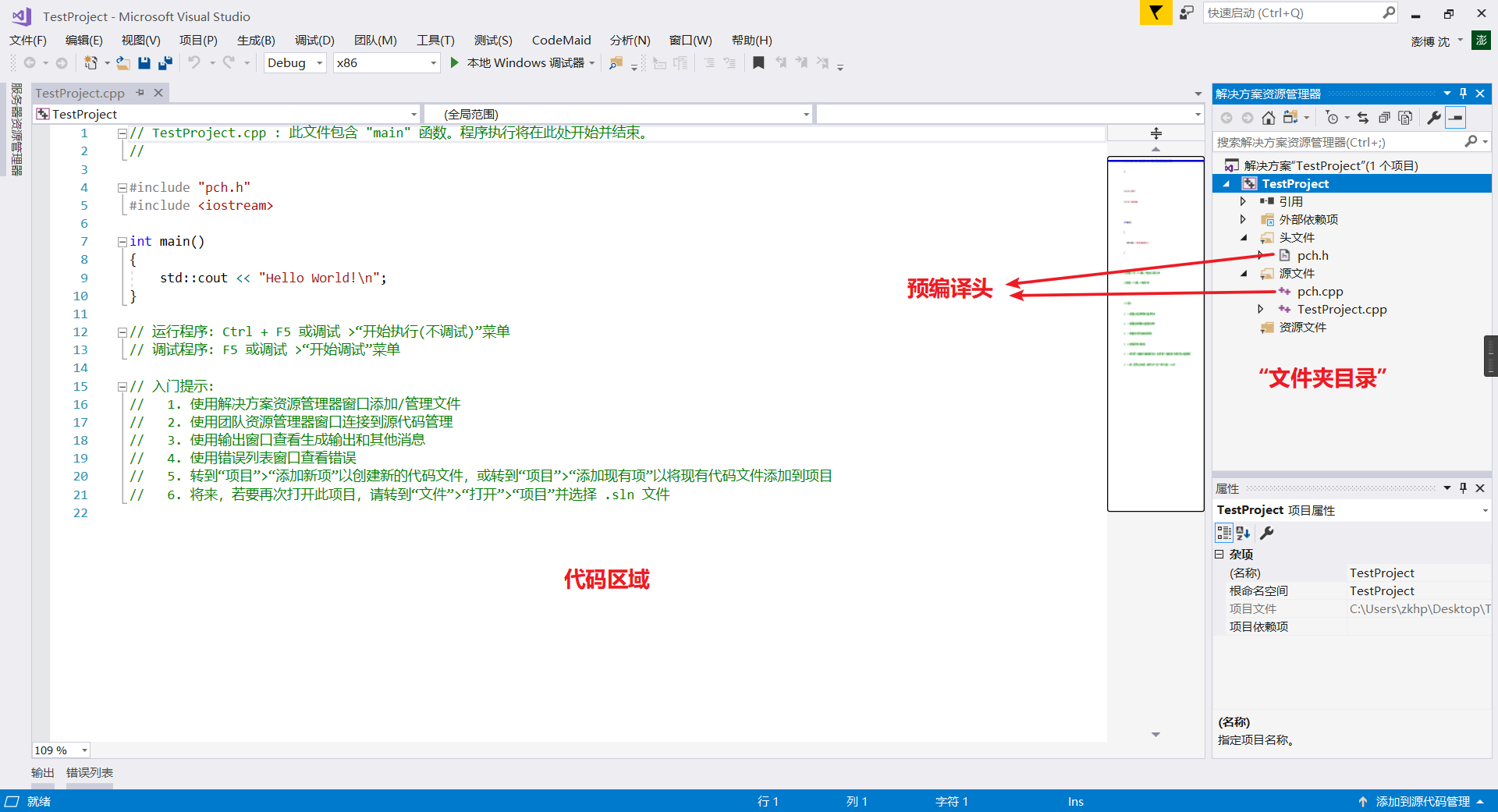Image resolution: width=1498 pixels, height=812 pixels.
Task: Toggle auto-hide pin on Solution Explorer panel
Action: 1463,93
